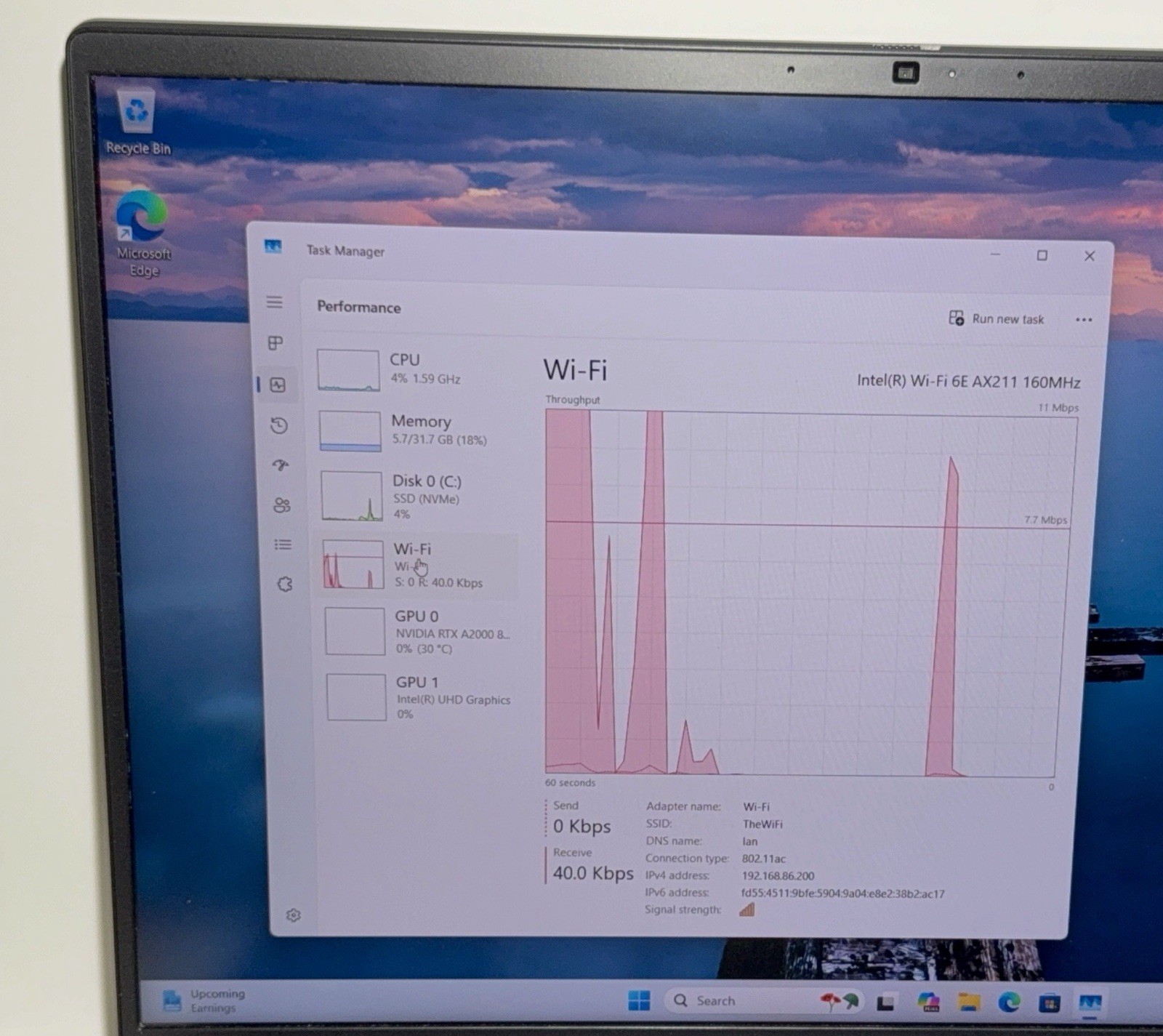The height and width of the screenshot is (1036, 1163).
Task: Click the IPv4 address 192.168.86.200
Action: click(x=778, y=876)
